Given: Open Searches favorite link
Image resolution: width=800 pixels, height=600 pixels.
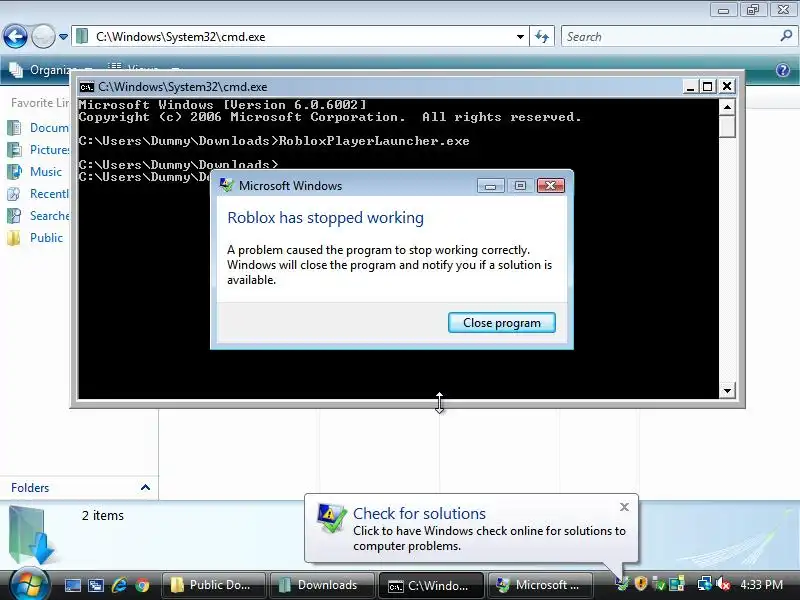Looking at the screenshot, I should click(x=38, y=216).
